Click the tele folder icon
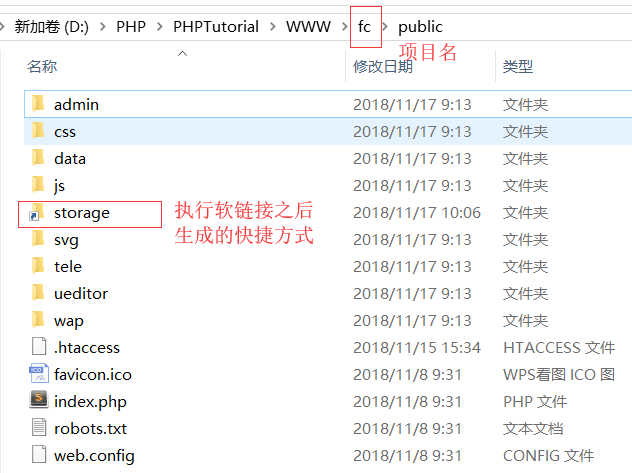 point(38,266)
